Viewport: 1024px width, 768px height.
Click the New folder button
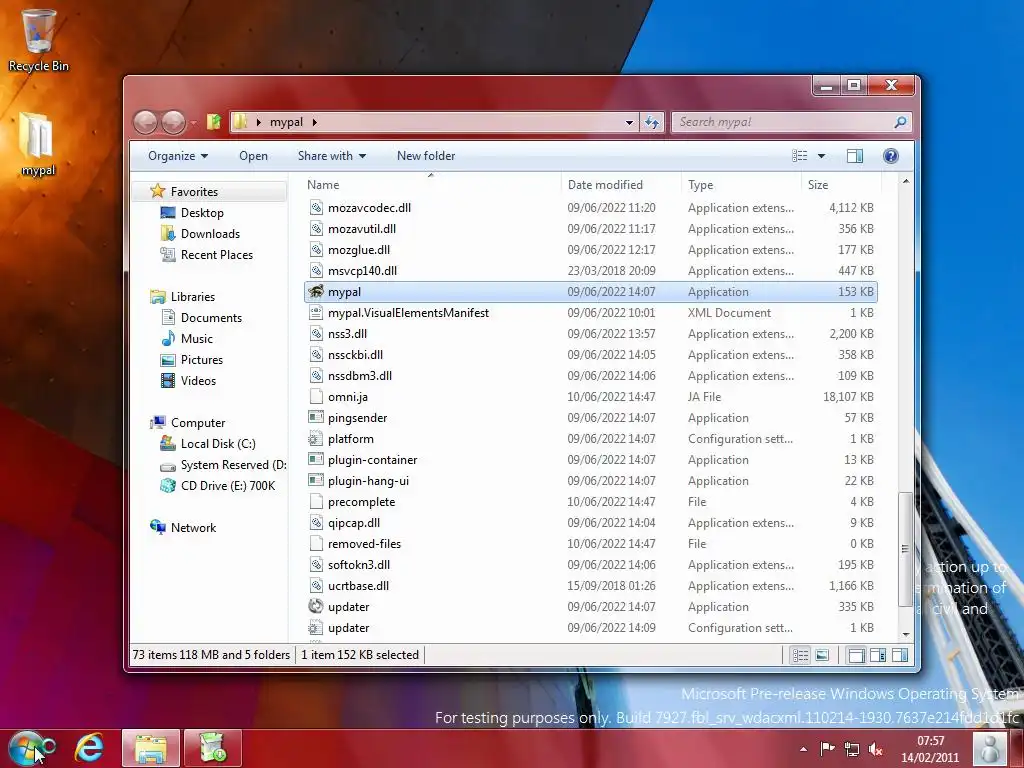click(426, 156)
